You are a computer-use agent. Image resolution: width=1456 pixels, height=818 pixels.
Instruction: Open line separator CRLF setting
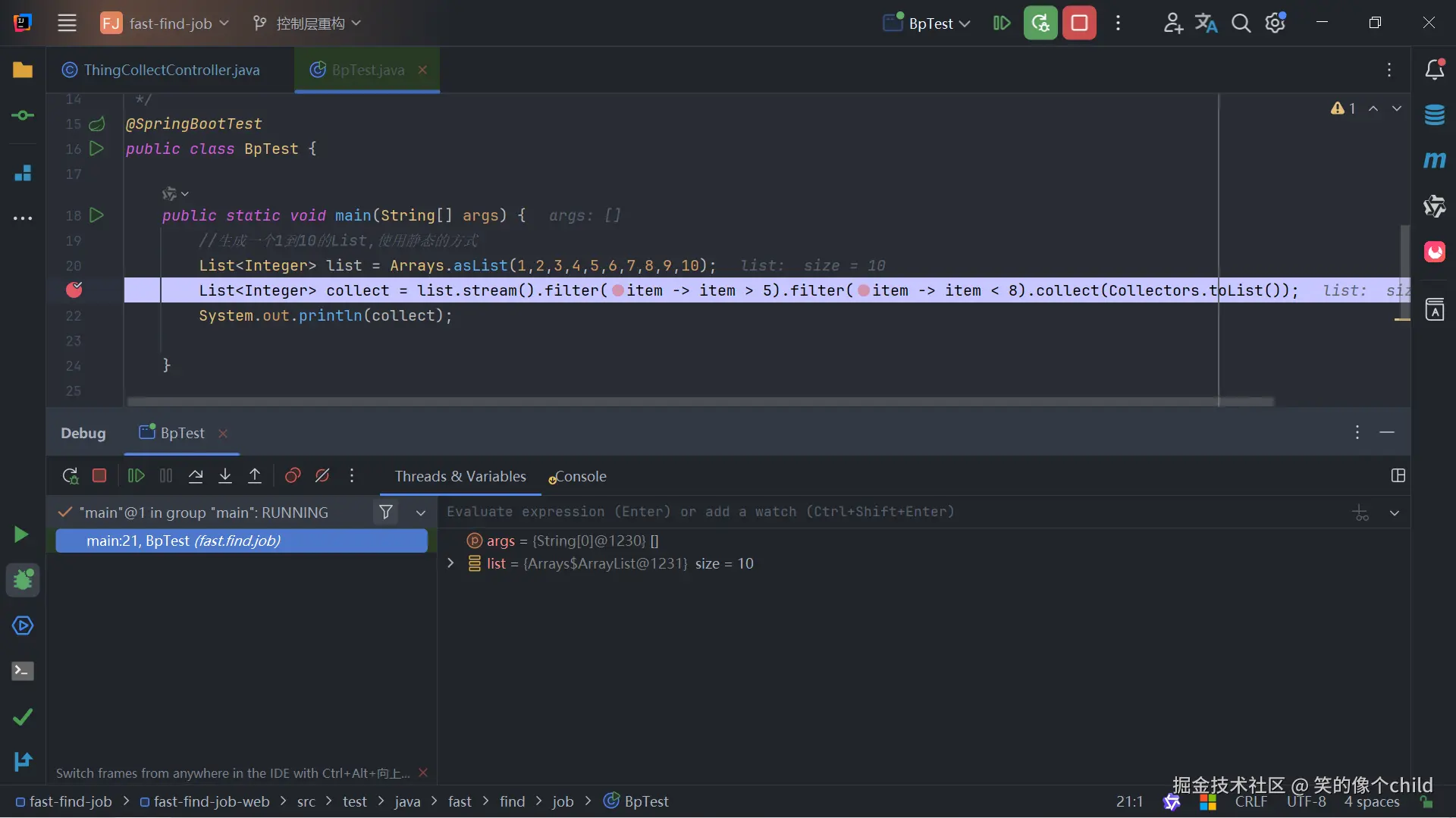[1251, 801]
